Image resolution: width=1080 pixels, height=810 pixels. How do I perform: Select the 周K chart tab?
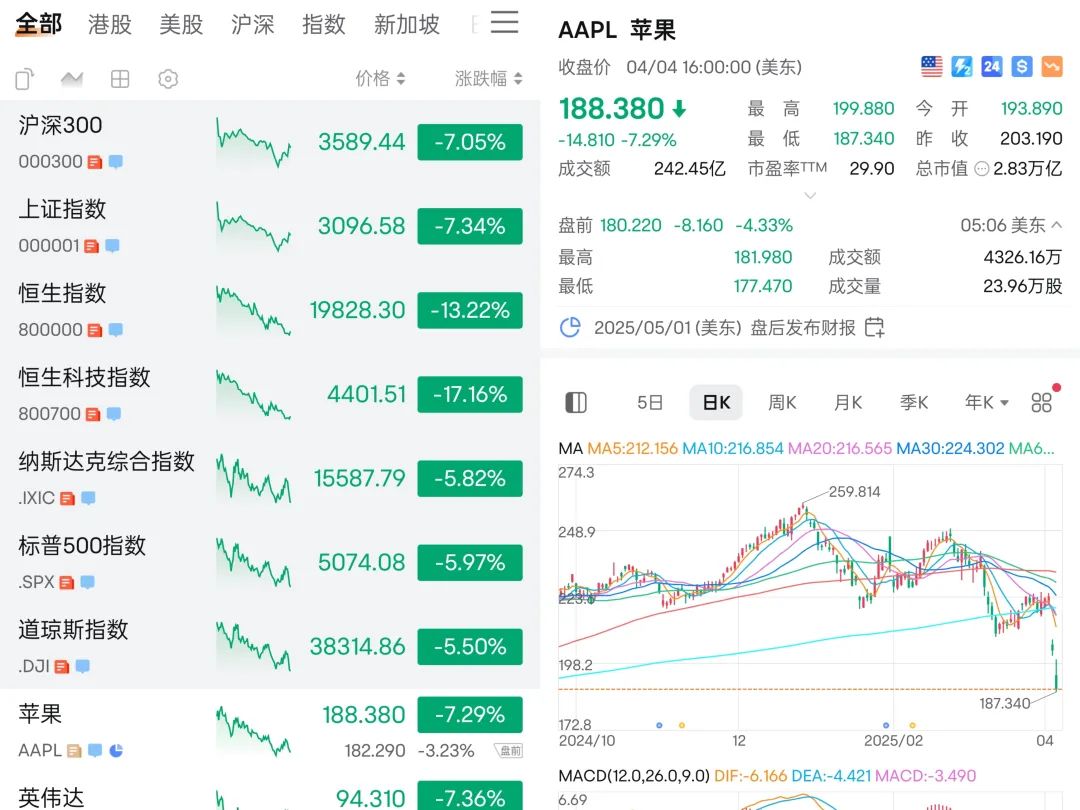(x=782, y=402)
